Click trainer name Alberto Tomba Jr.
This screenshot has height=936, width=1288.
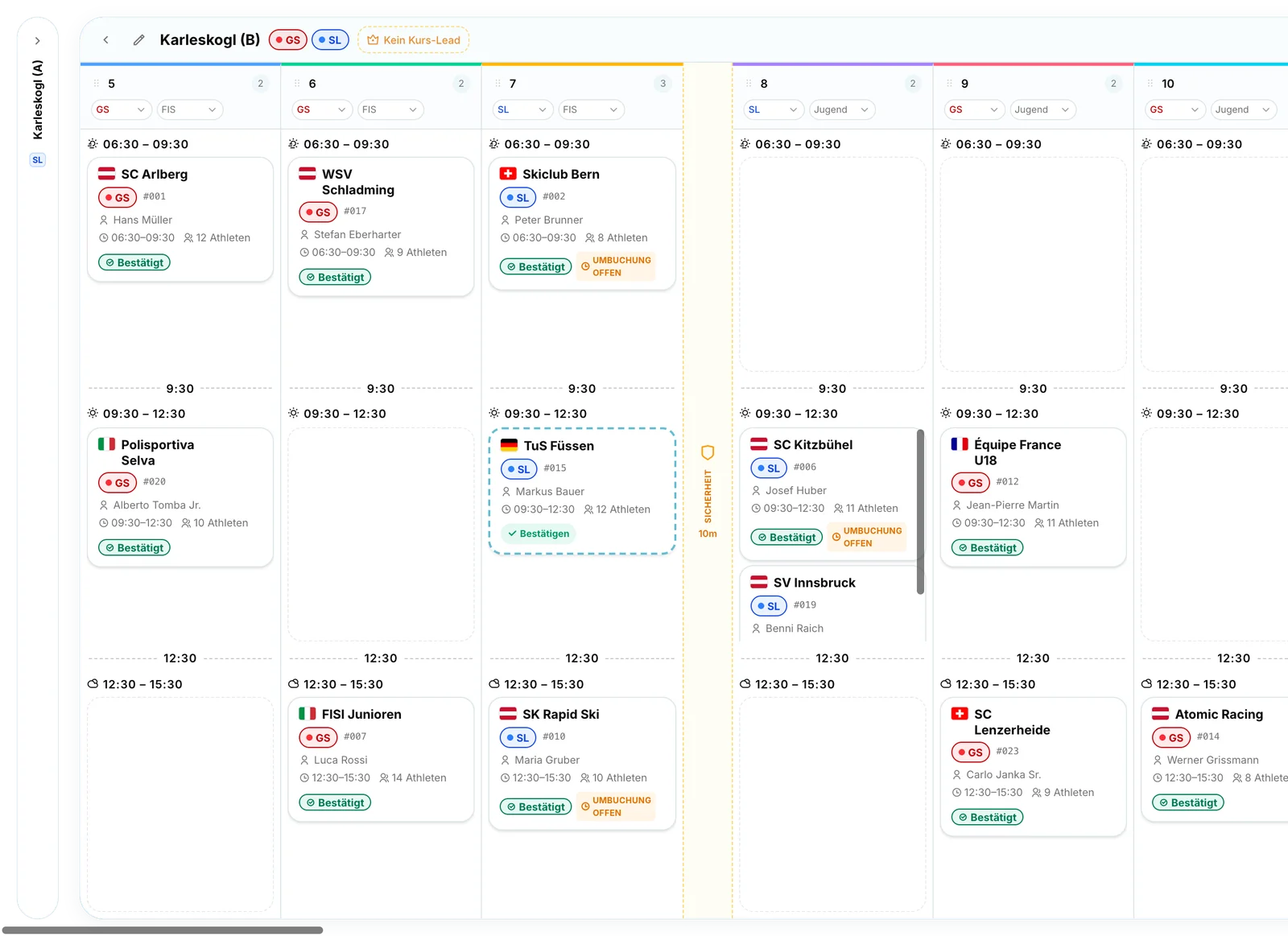[x=157, y=505]
